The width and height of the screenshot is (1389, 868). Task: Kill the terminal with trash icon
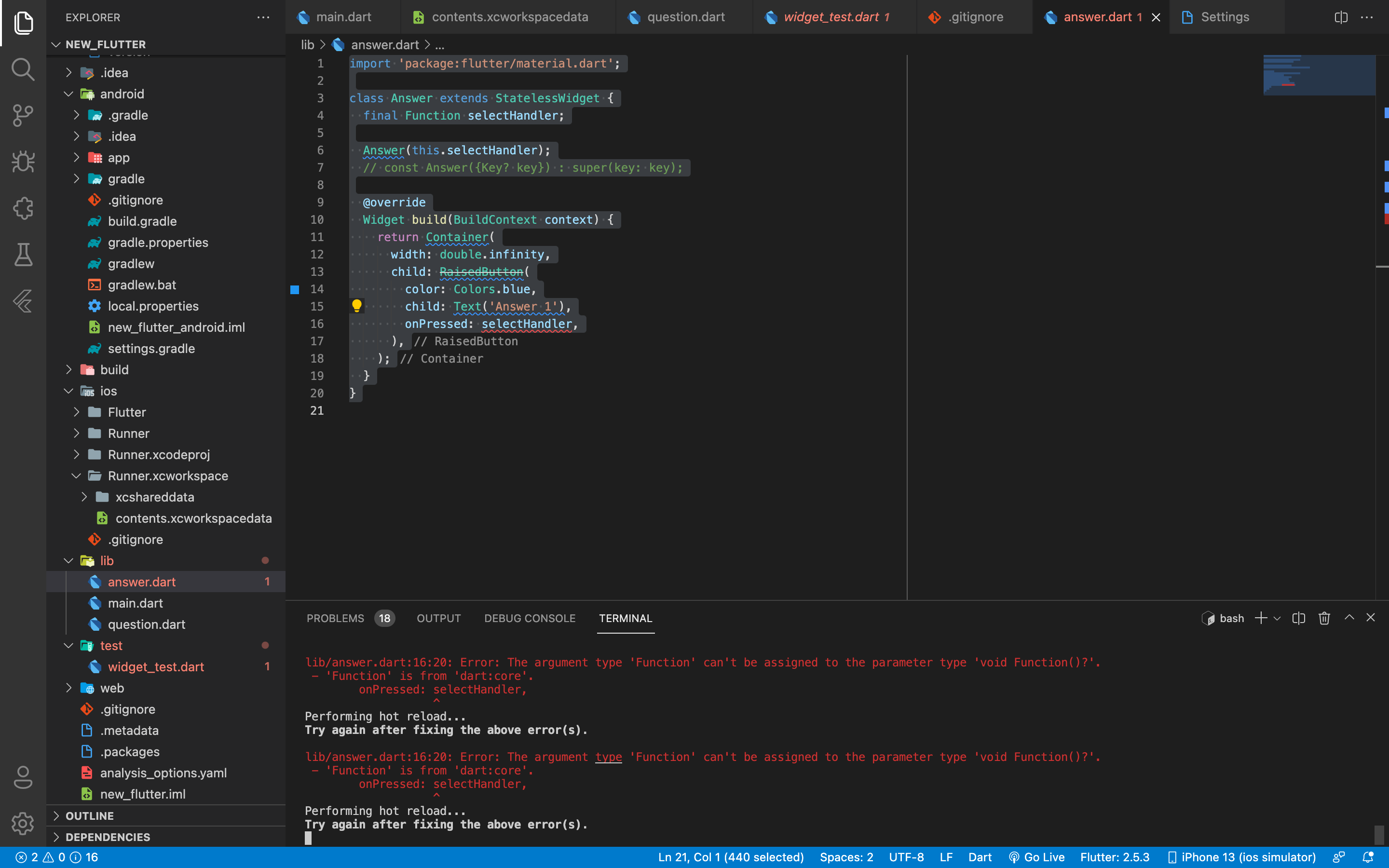(x=1324, y=618)
